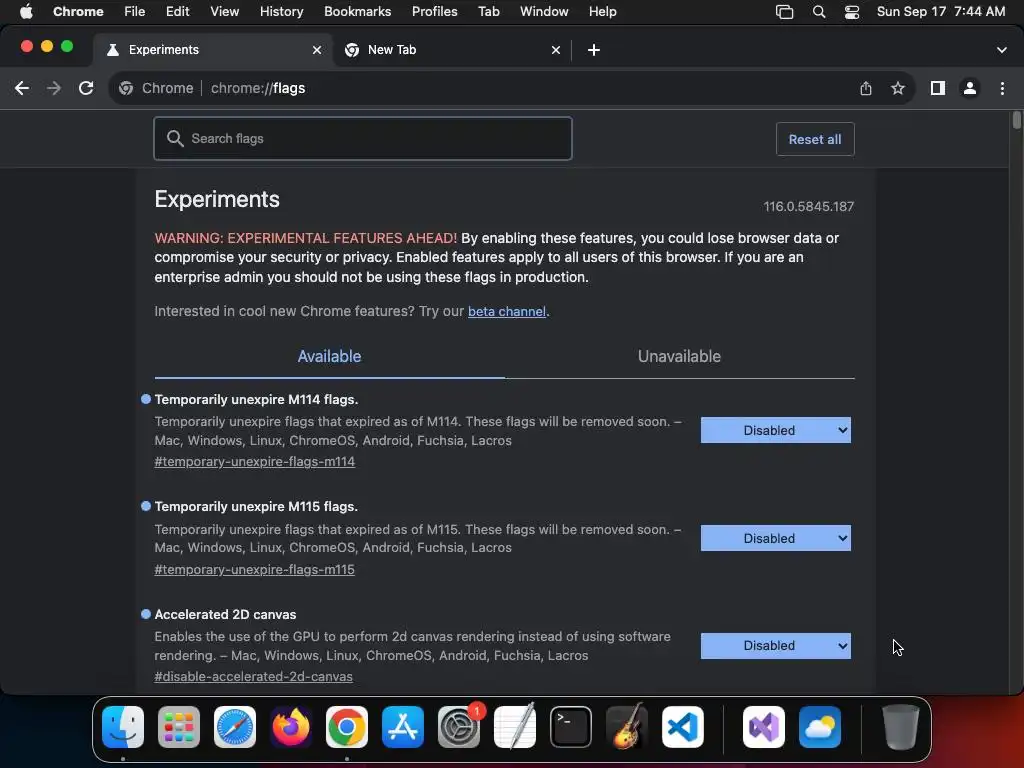The height and width of the screenshot is (768, 1024).
Task: Open dropdown for Temporarily unexpire M115 flags
Action: 776,538
